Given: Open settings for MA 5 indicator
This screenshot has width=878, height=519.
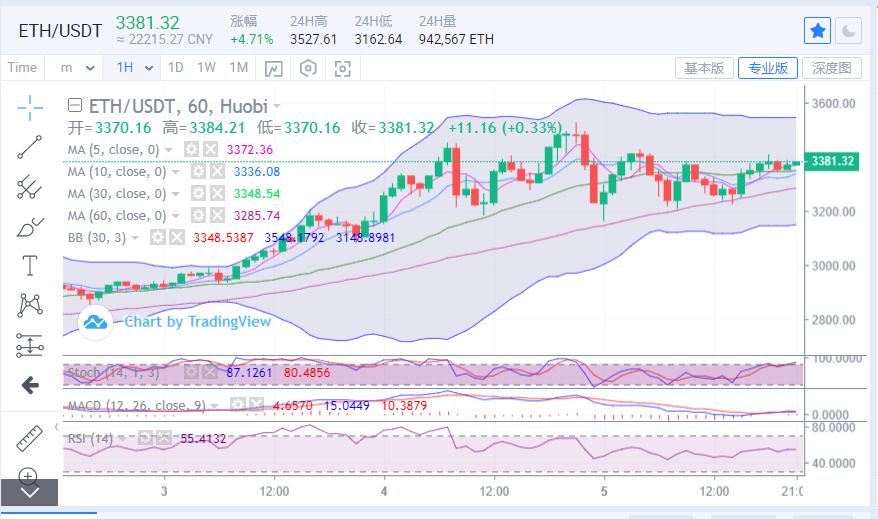Looking at the screenshot, I should [192, 149].
